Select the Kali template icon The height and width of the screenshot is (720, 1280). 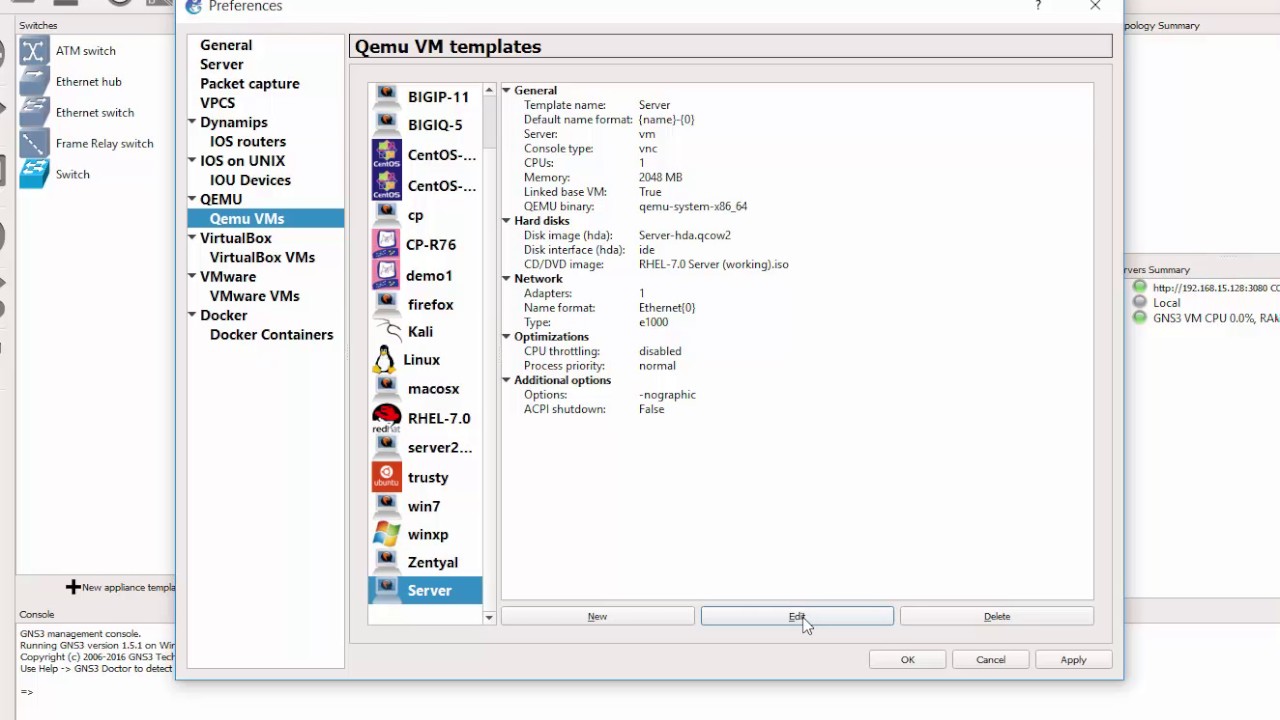point(388,331)
